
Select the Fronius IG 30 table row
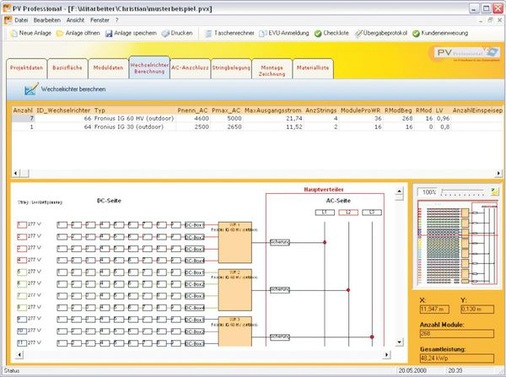point(257,127)
